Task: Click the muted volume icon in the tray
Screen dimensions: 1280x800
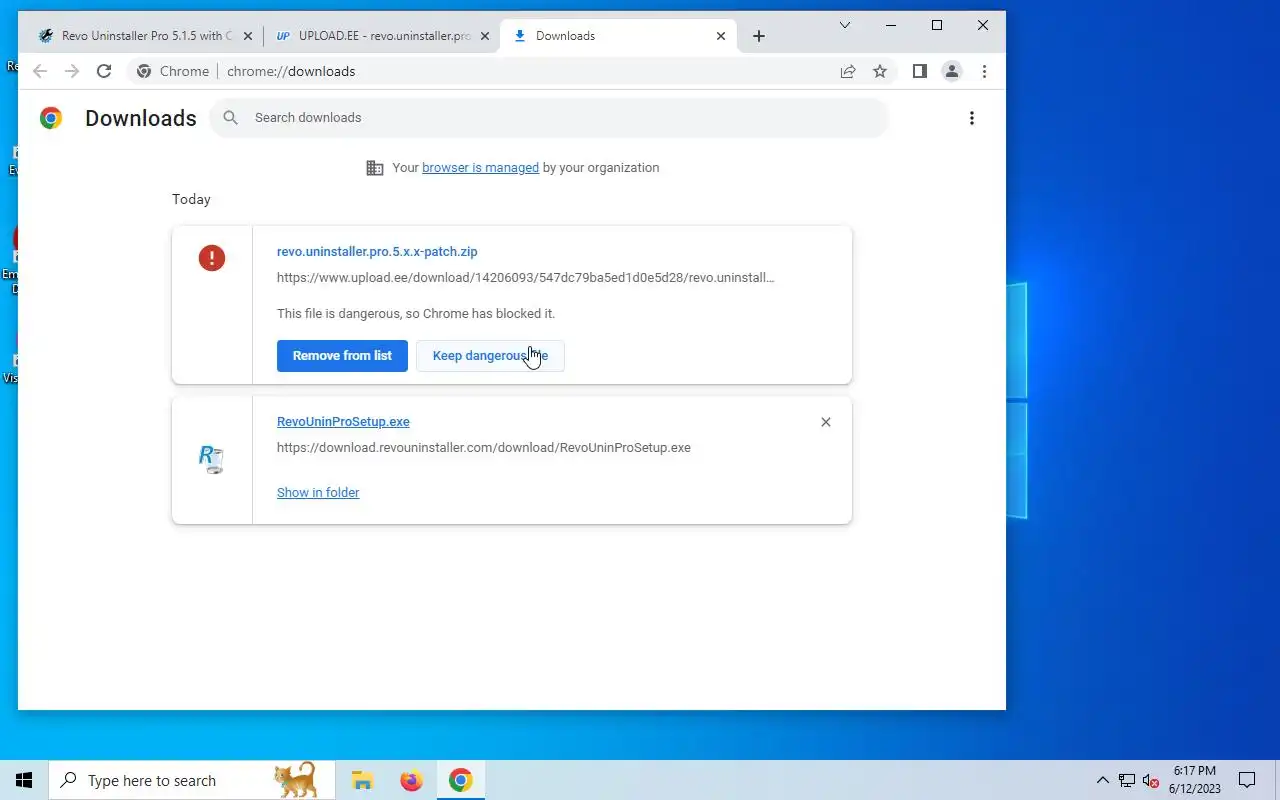Action: pos(1150,780)
